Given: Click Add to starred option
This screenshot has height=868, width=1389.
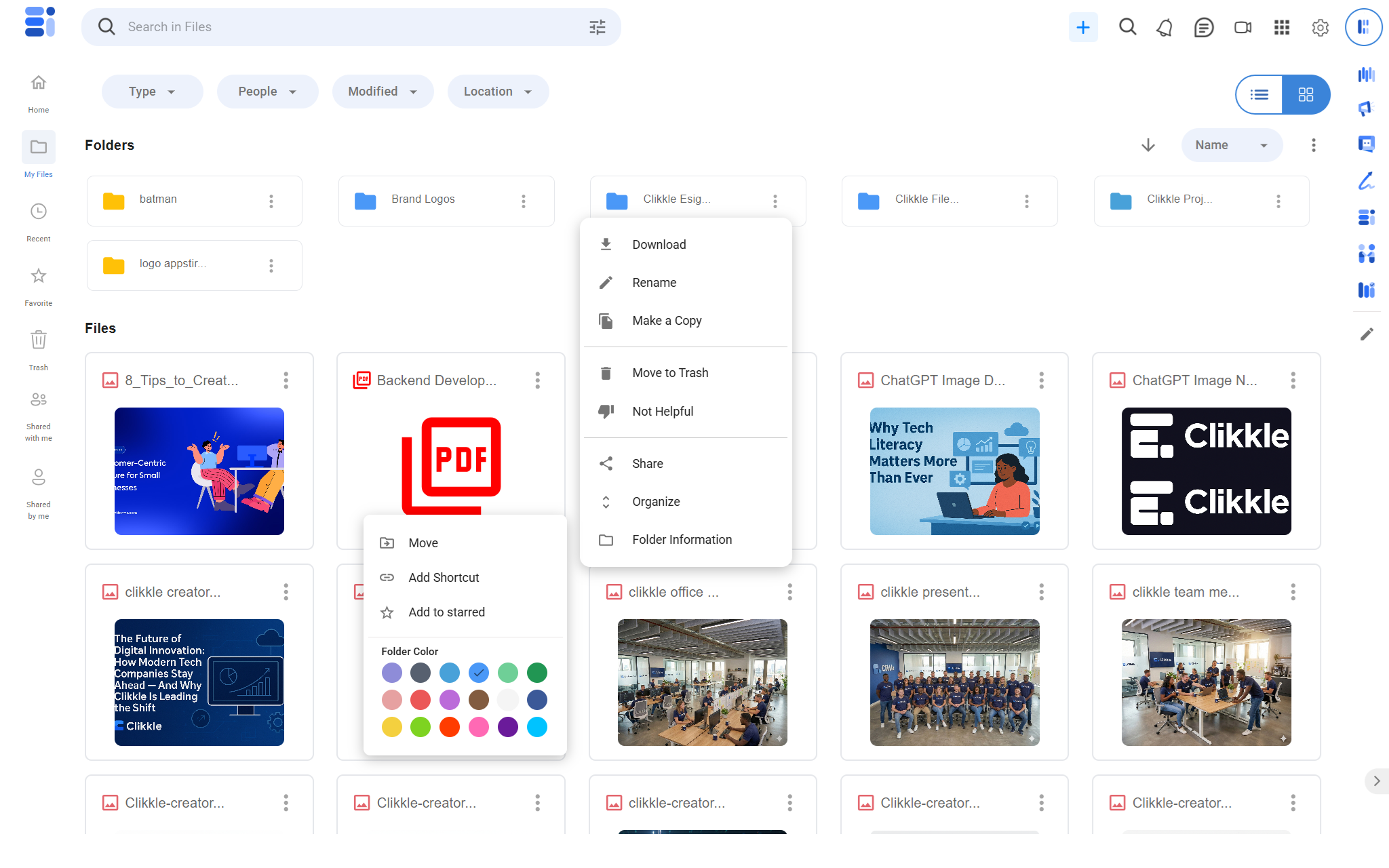Looking at the screenshot, I should tap(446, 612).
